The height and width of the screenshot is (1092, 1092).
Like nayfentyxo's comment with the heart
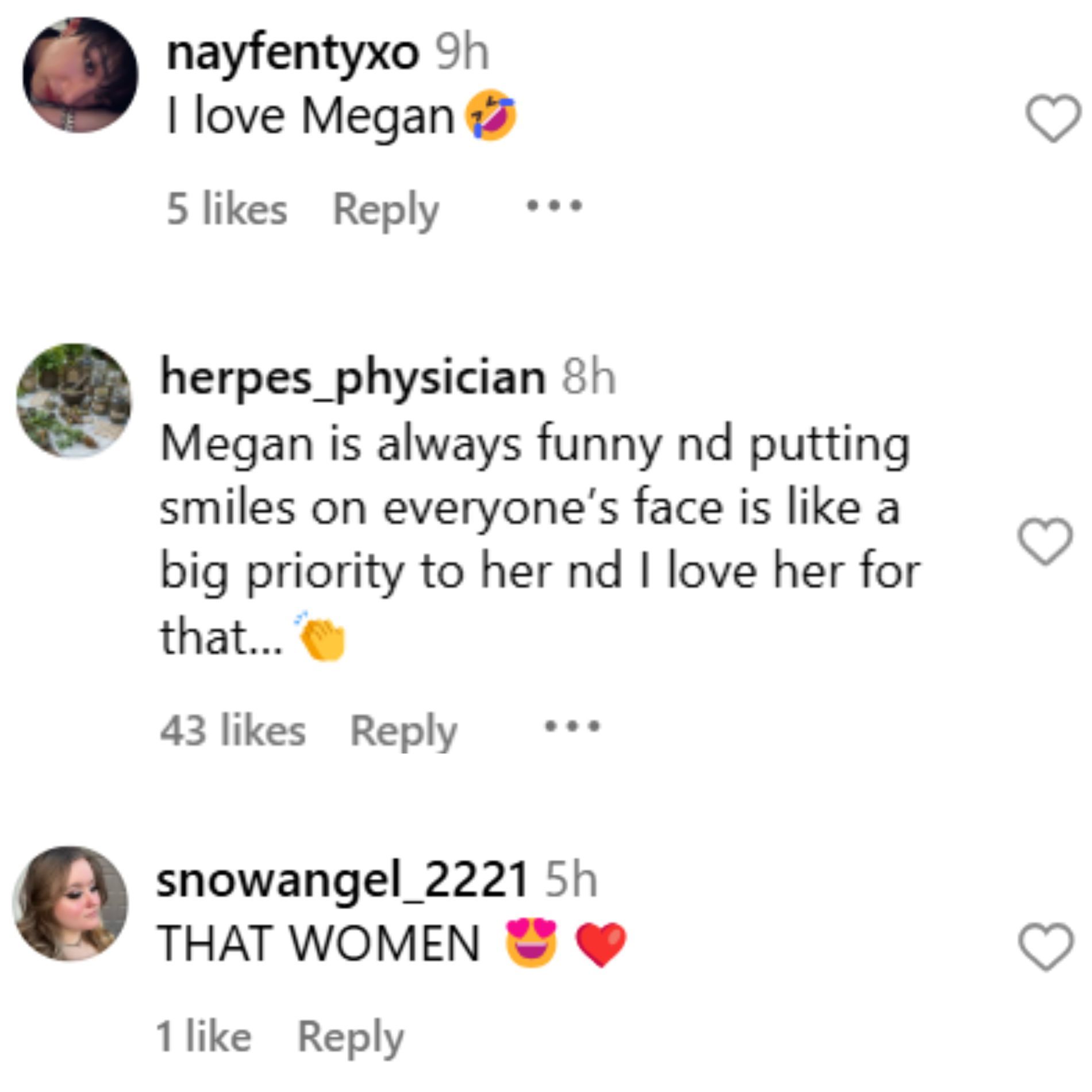pyautogui.click(x=1052, y=119)
